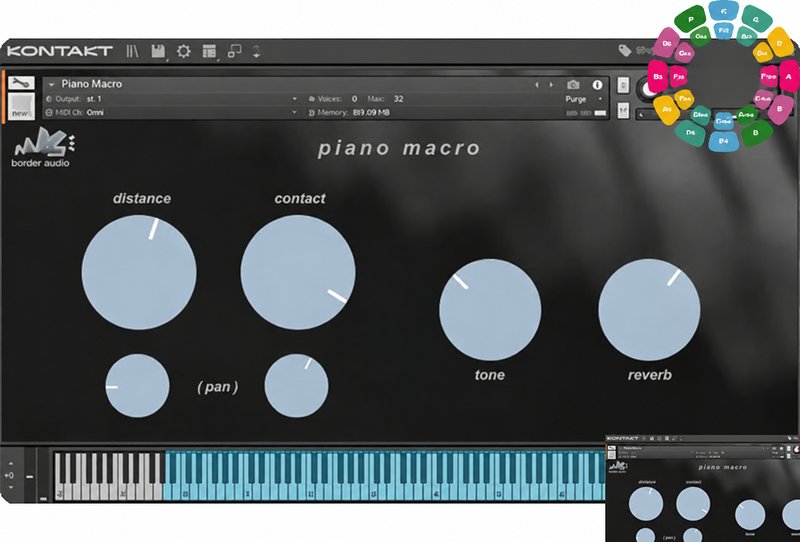Open the instrument info icon

point(597,85)
